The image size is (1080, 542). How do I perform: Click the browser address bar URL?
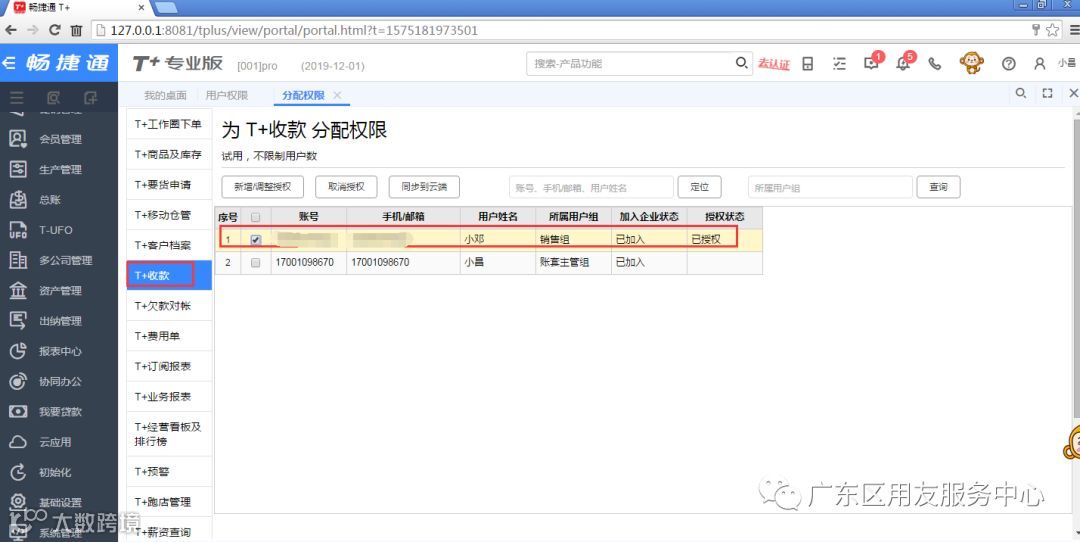coord(294,30)
